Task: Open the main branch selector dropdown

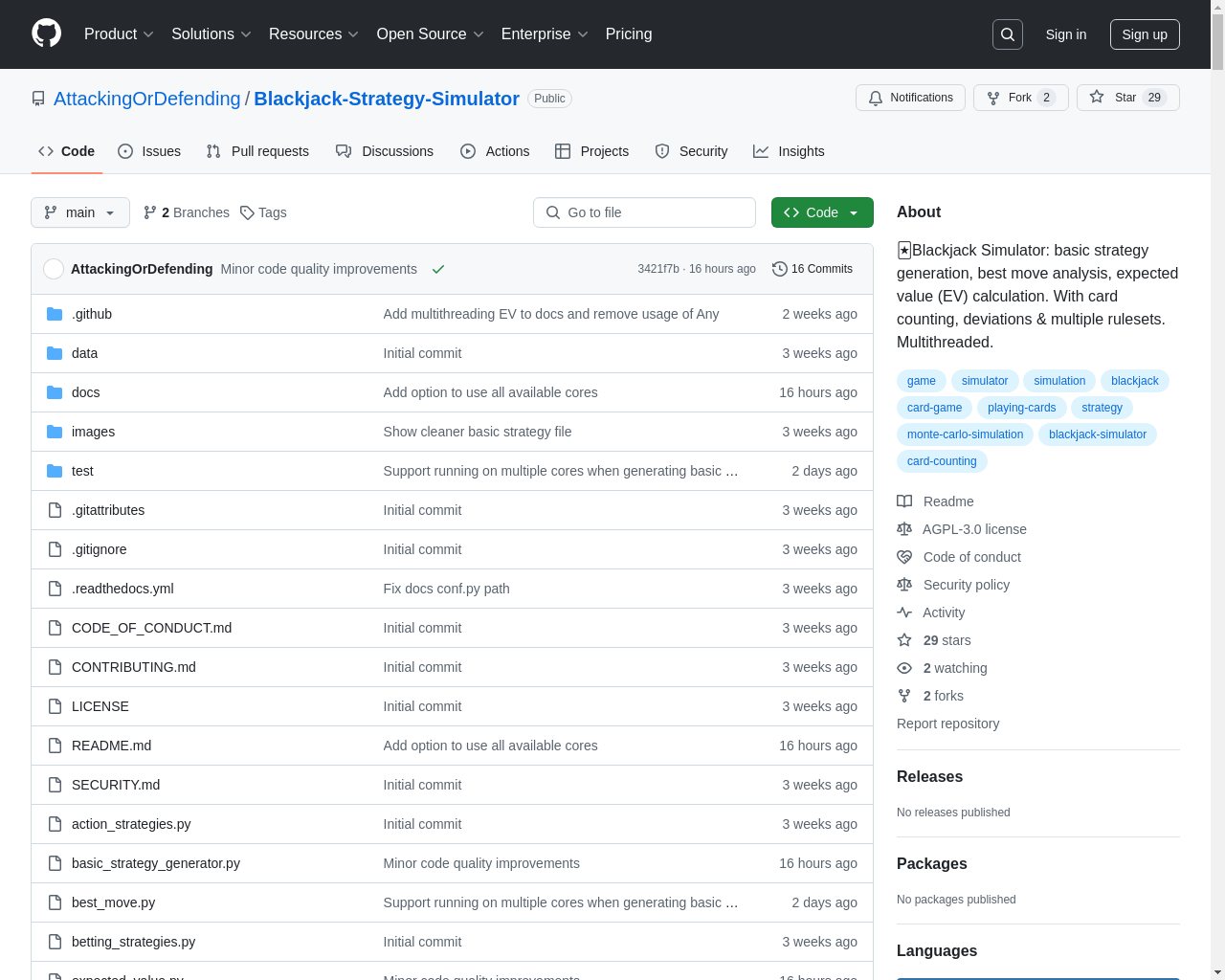Action: [80, 212]
